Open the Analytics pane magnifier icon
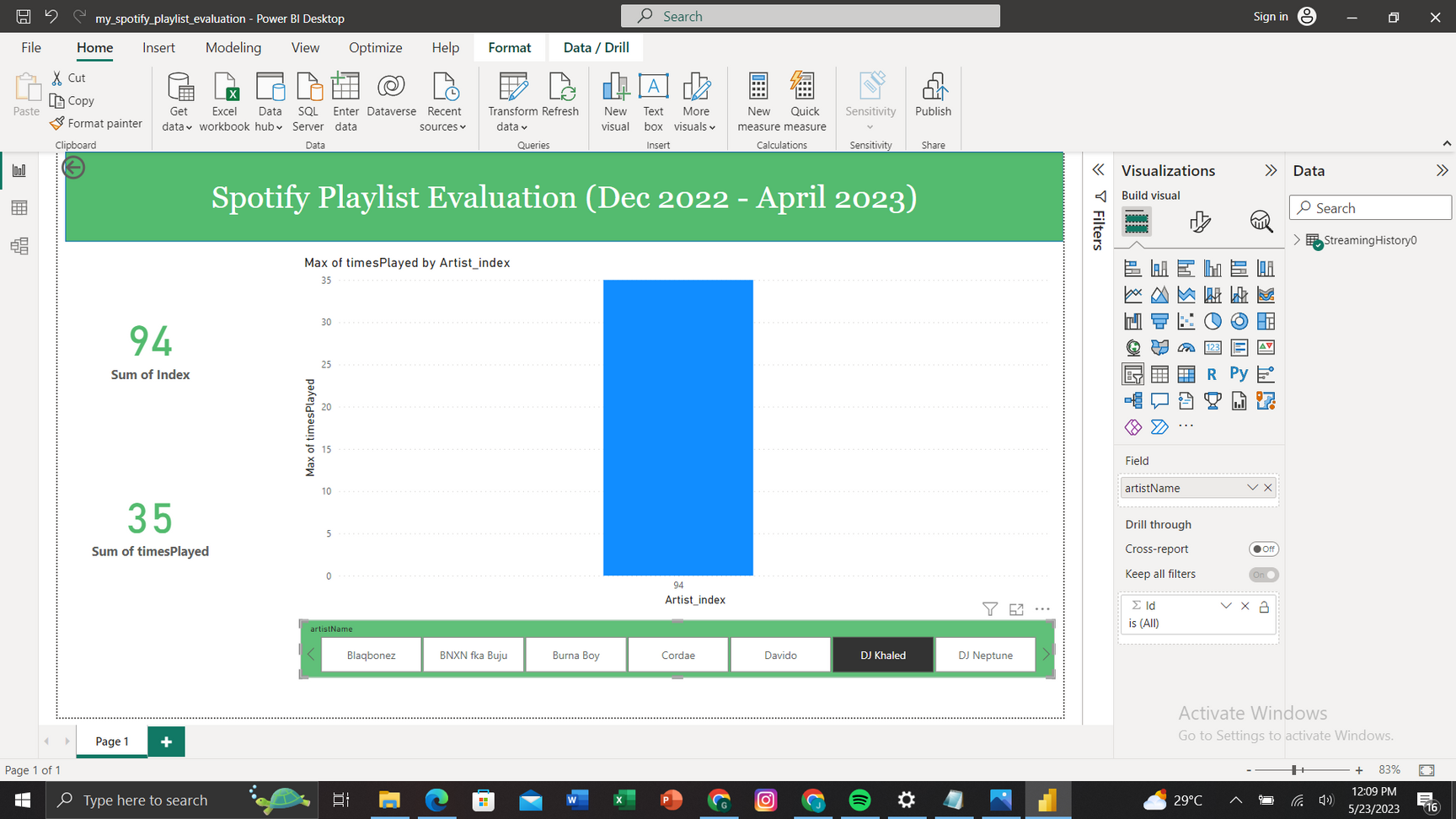 (x=1261, y=222)
